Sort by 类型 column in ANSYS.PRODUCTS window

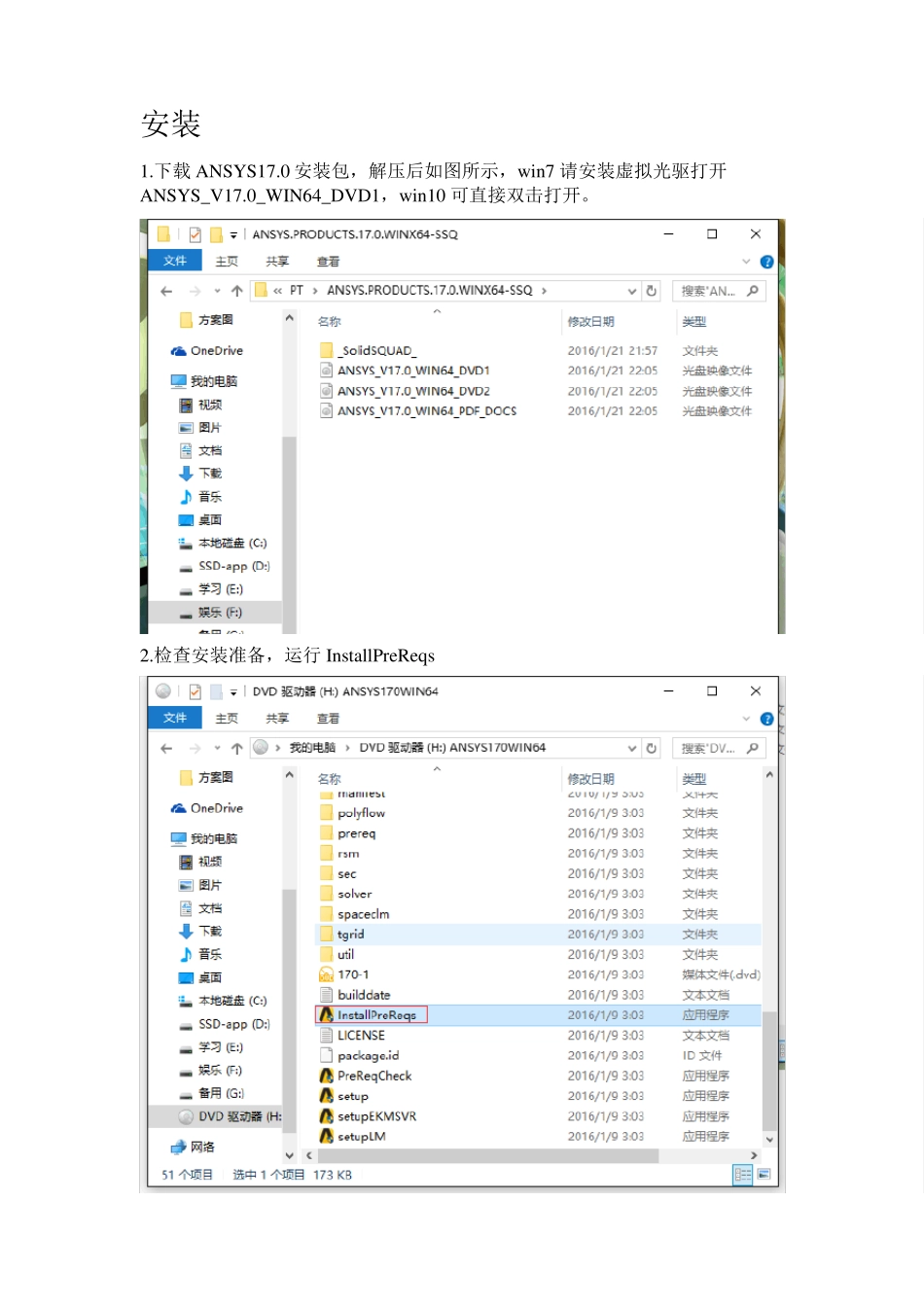pos(694,322)
